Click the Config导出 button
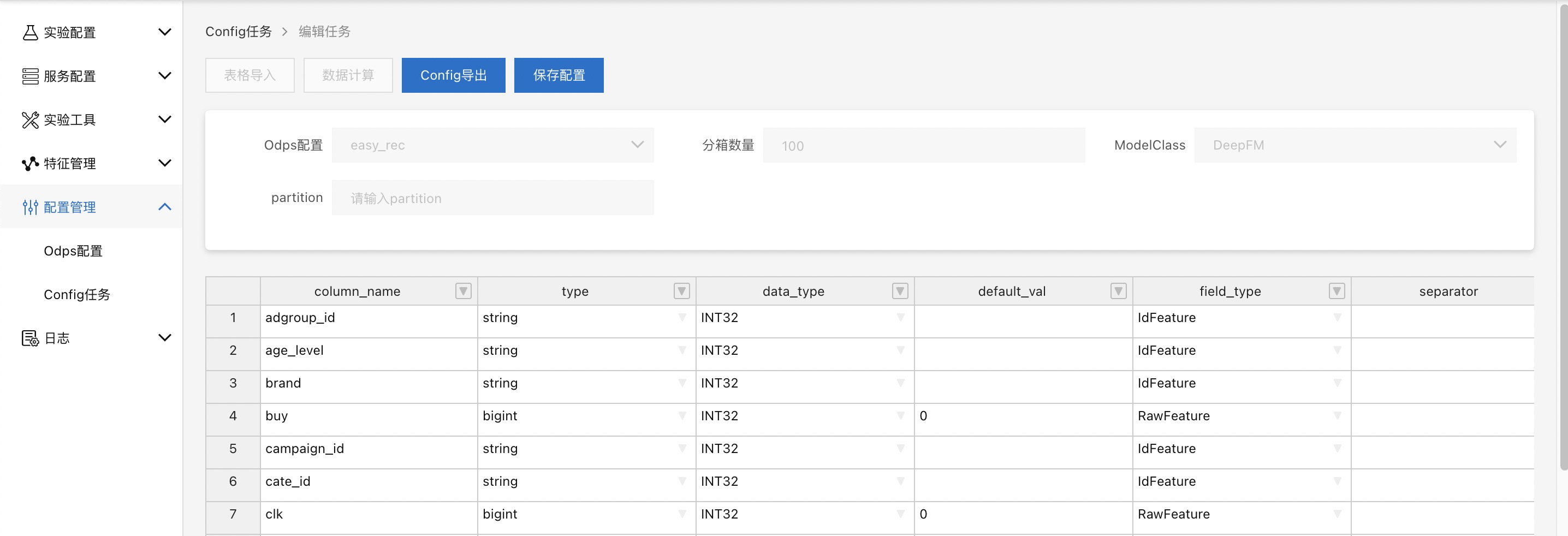 pyautogui.click(x=454, y=75)
